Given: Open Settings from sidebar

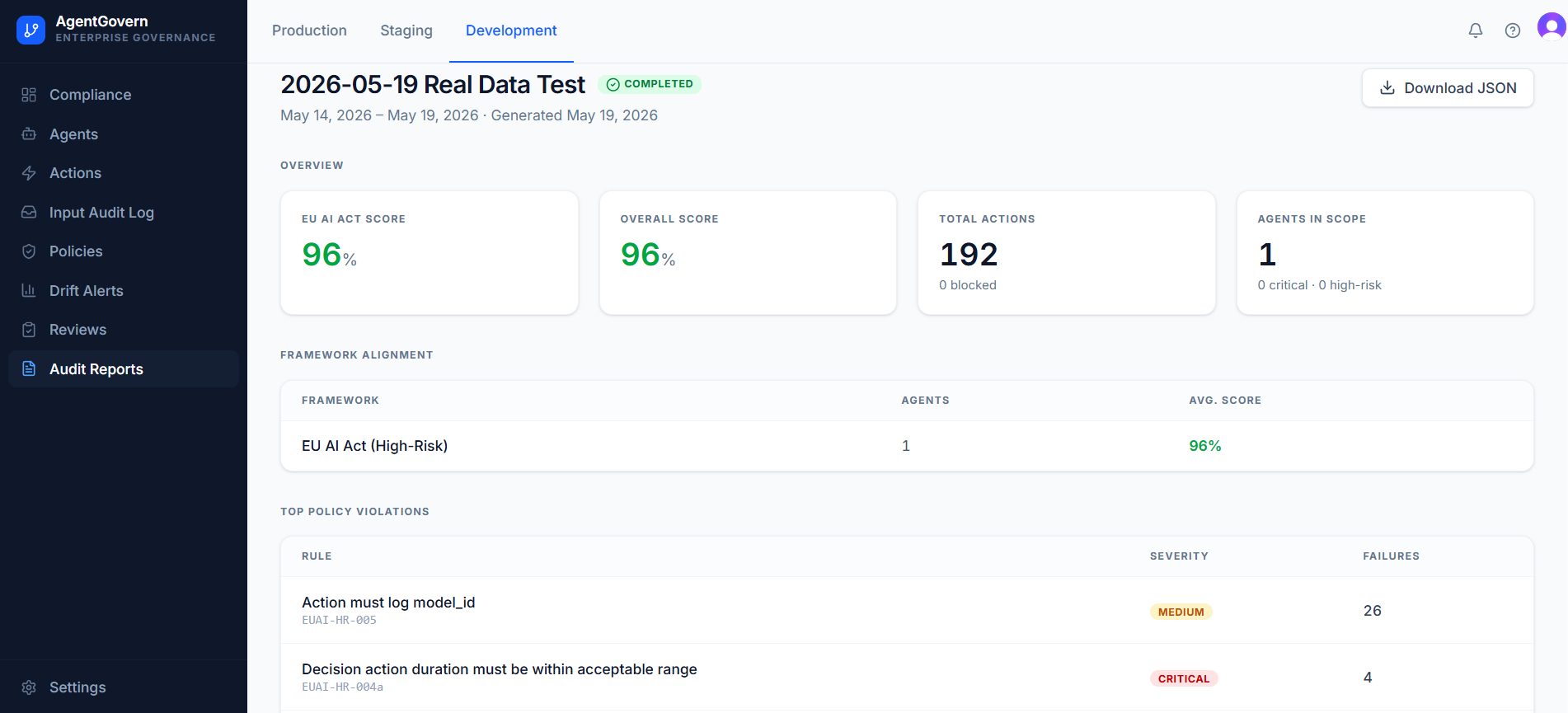Looking at the screenshot, I should pyautogui.click(x=124, y=687).
